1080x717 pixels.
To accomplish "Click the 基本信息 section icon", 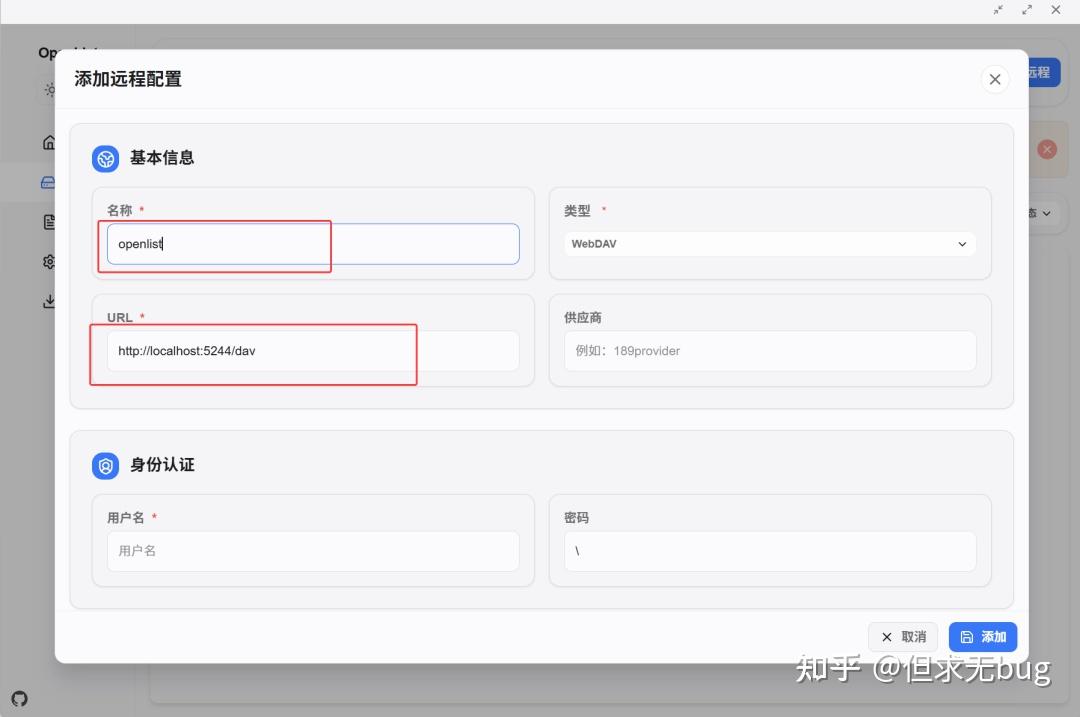I will 105,159.
